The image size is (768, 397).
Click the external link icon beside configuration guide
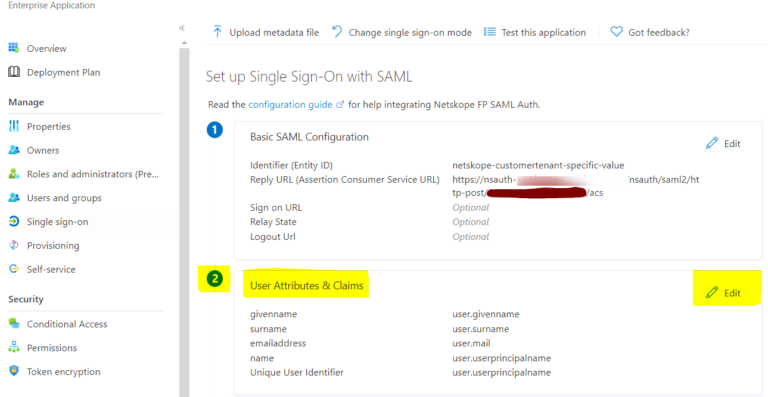(x=340, y=105)
